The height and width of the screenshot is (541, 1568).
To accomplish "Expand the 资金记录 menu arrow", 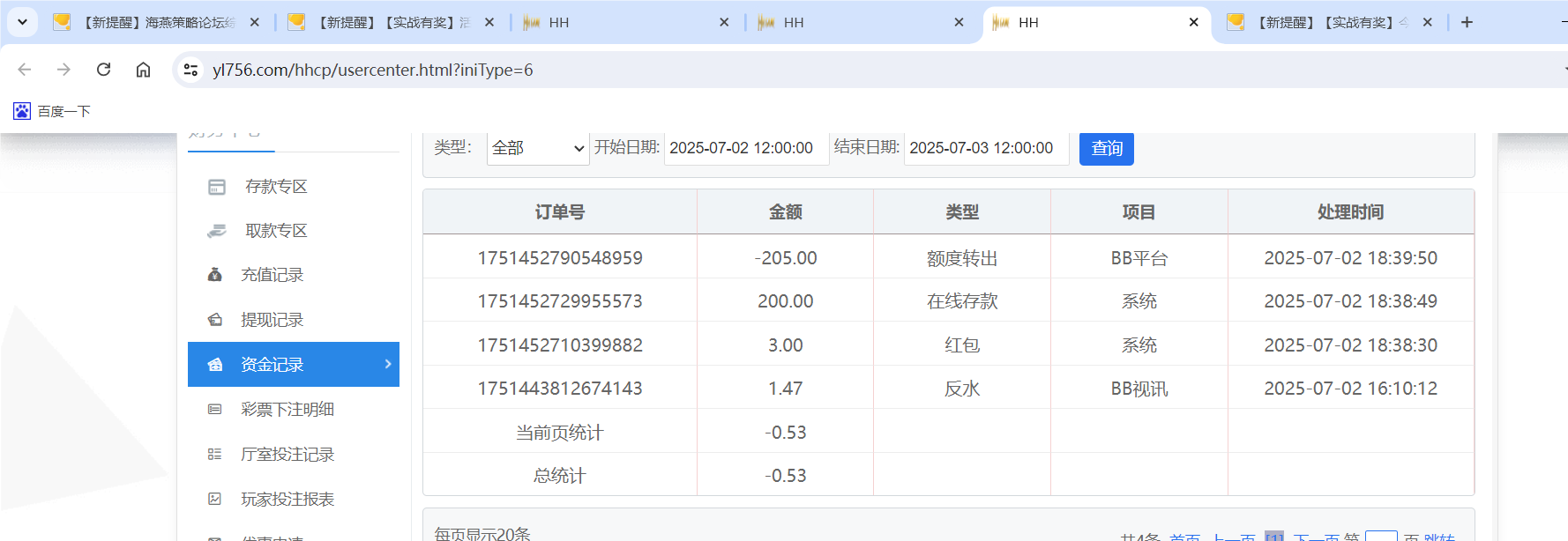I will pos(388,364).
